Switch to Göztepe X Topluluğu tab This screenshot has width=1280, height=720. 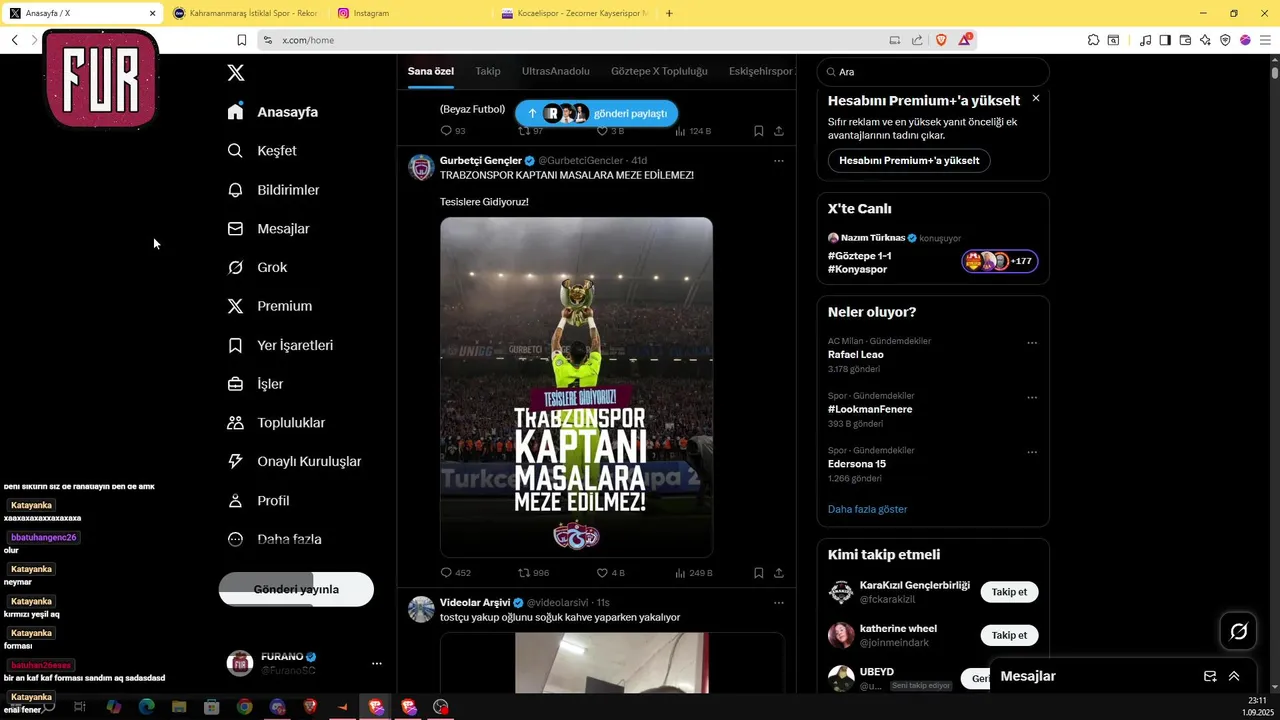[x=659, y=72]
